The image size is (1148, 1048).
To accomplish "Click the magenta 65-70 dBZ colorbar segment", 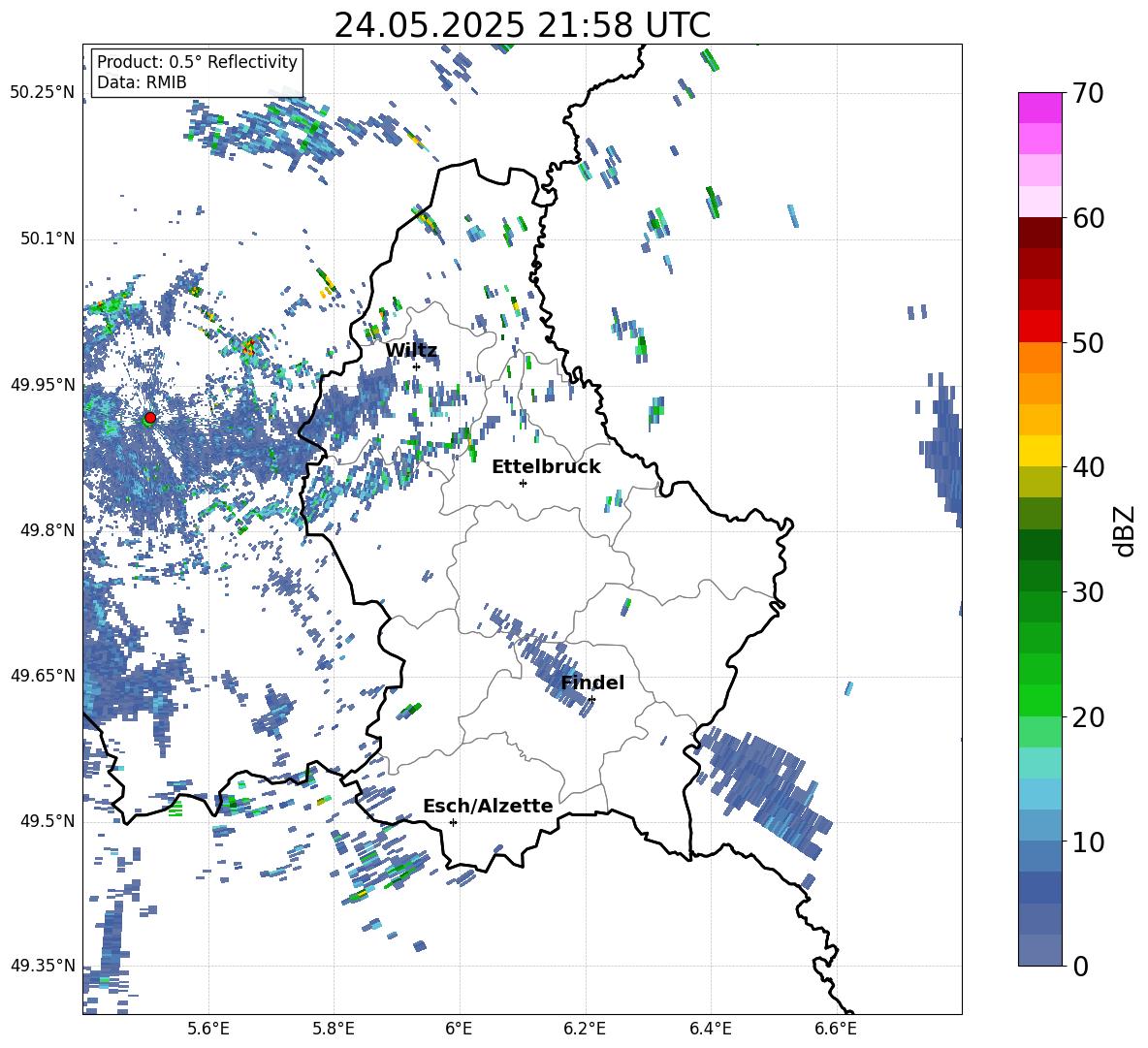I will pyautogui.click(x=1039, y=108).
